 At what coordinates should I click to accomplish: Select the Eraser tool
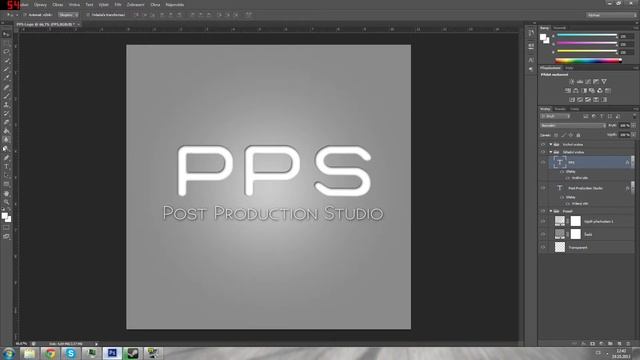(6, 122)
